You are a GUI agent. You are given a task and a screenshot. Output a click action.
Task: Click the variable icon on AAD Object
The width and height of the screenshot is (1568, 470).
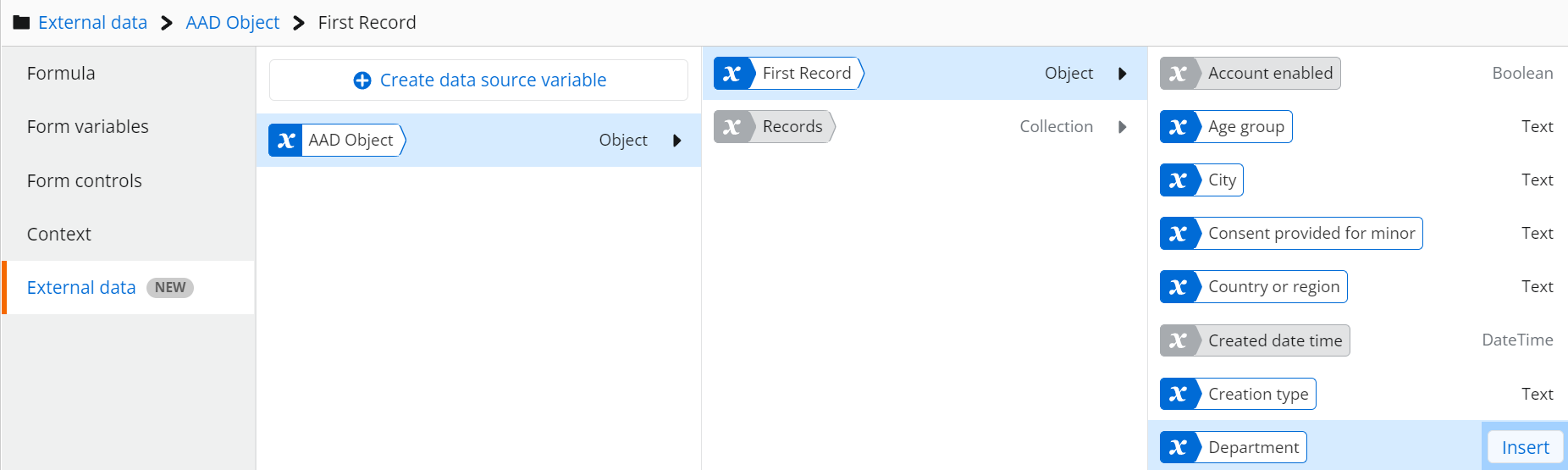286,141
